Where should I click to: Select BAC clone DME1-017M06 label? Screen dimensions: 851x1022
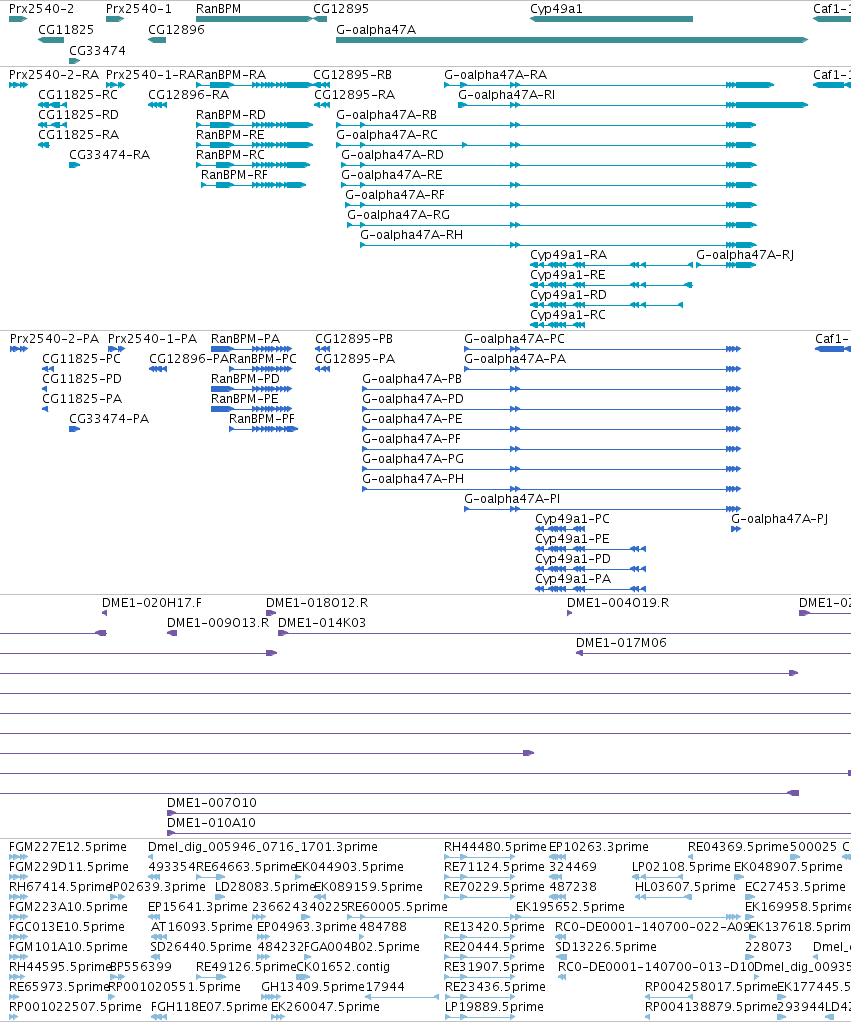(x=622, y=643)
